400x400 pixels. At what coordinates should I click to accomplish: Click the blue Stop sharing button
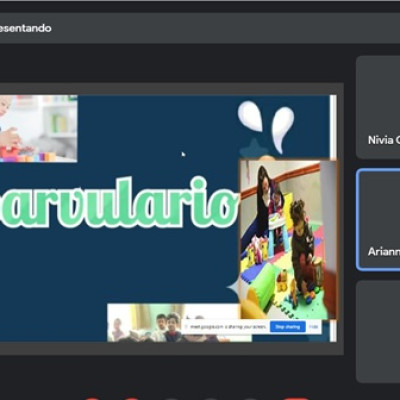pos(287,327)
